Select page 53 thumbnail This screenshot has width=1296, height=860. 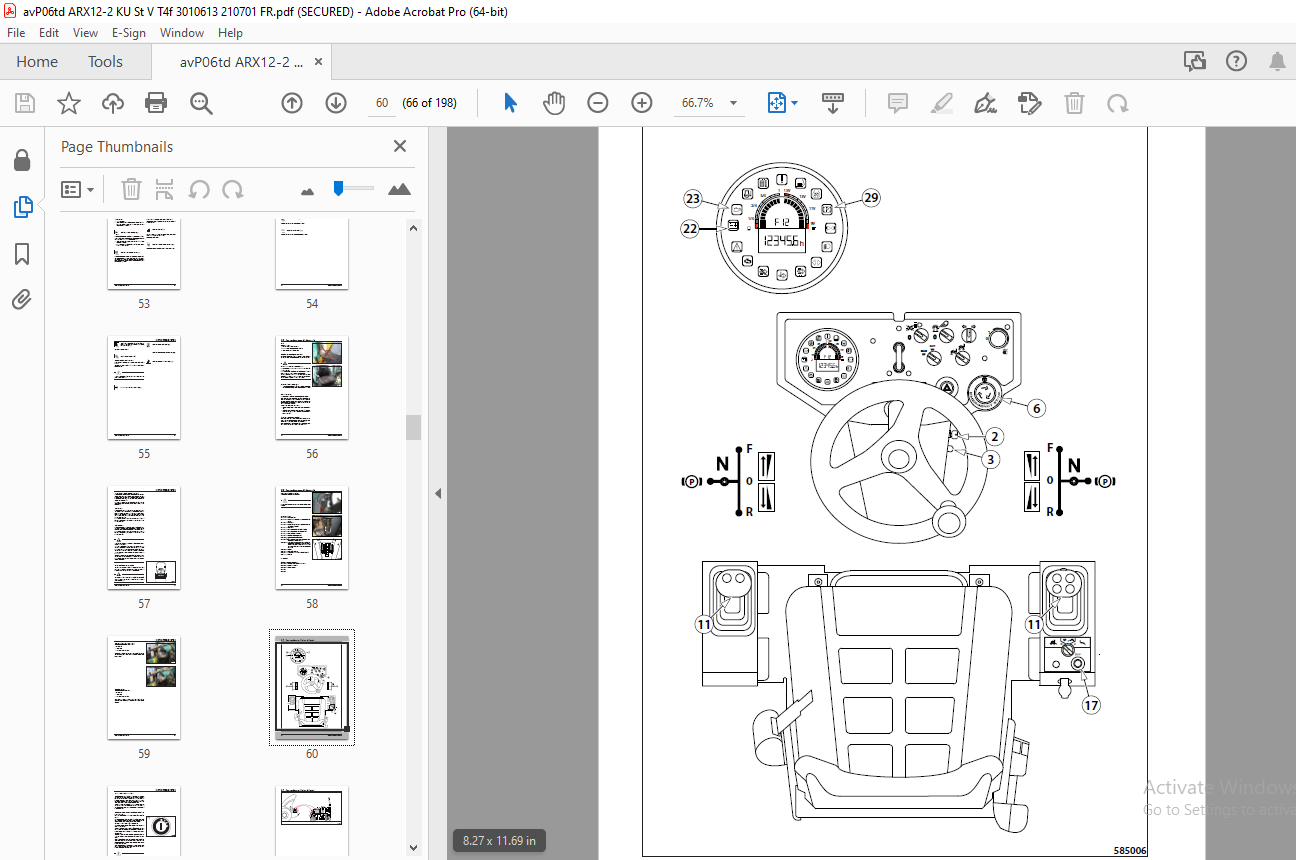point(144,254)
